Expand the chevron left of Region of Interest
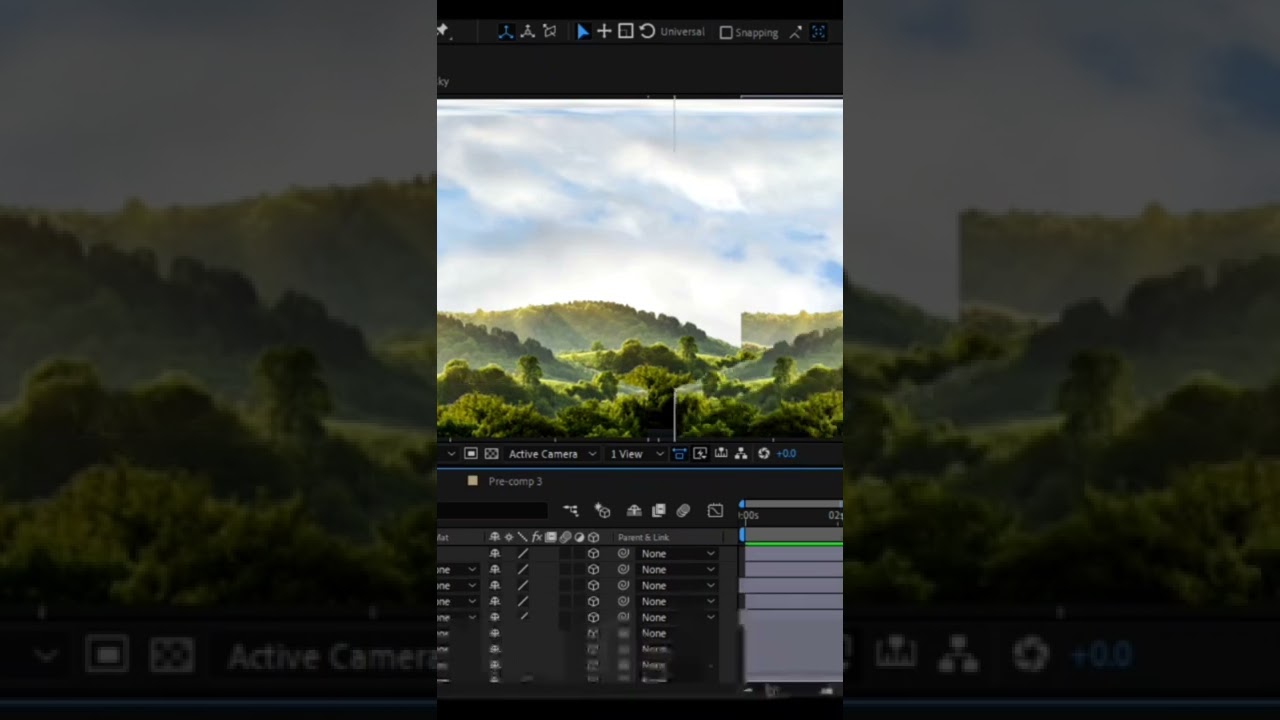The image size is (1280, 720). pos(451,454)
